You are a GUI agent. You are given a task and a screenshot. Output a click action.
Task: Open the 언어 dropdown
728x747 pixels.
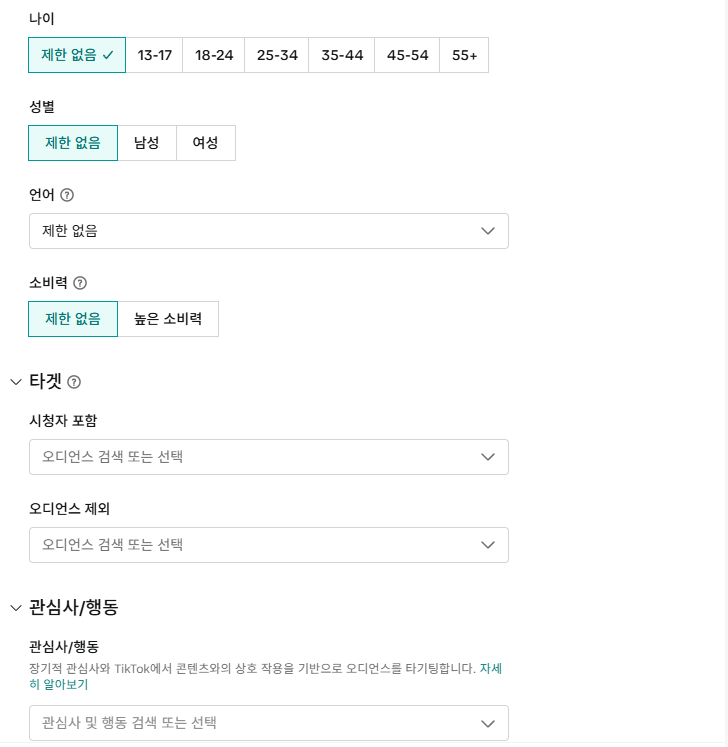pos(268,231)
